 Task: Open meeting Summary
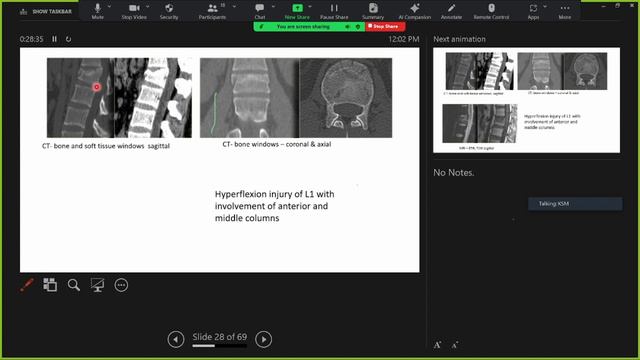tap(373, 11)
